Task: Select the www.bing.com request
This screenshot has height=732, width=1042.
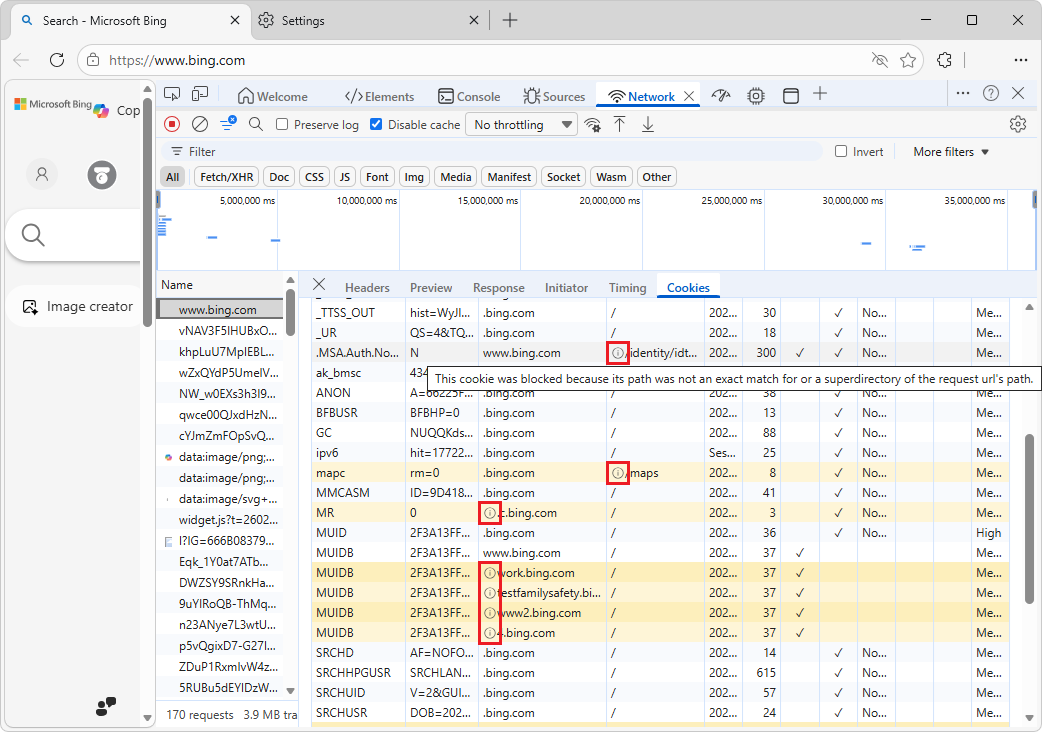Action: 219,311
